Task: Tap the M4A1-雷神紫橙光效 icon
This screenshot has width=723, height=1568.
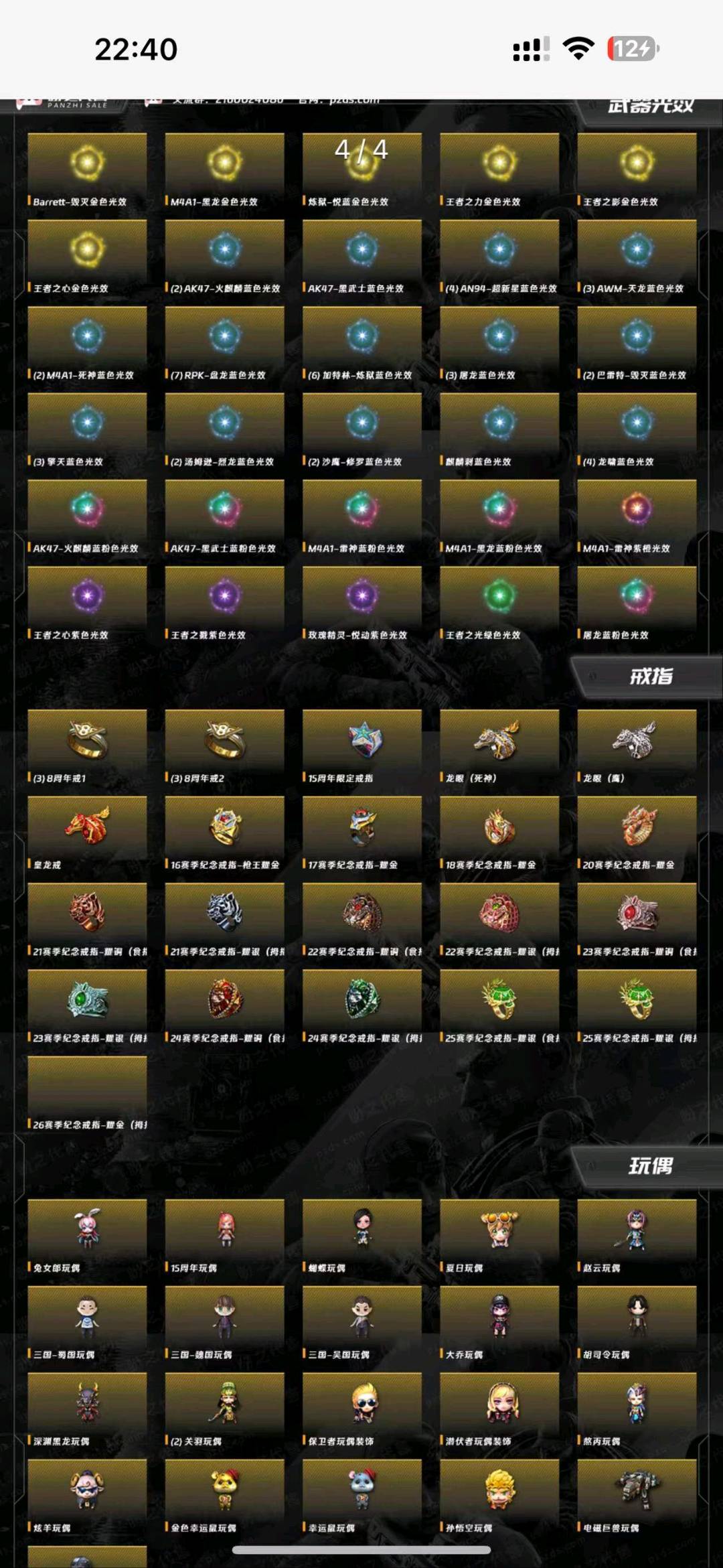Action: click(x=637, y=508)
